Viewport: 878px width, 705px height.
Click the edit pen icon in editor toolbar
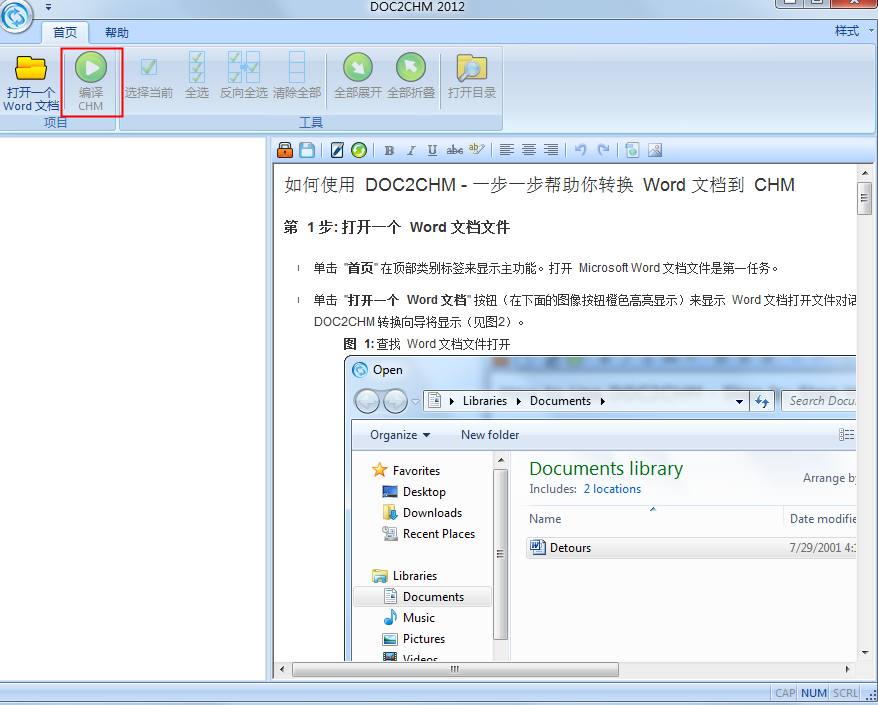(337, 150)
